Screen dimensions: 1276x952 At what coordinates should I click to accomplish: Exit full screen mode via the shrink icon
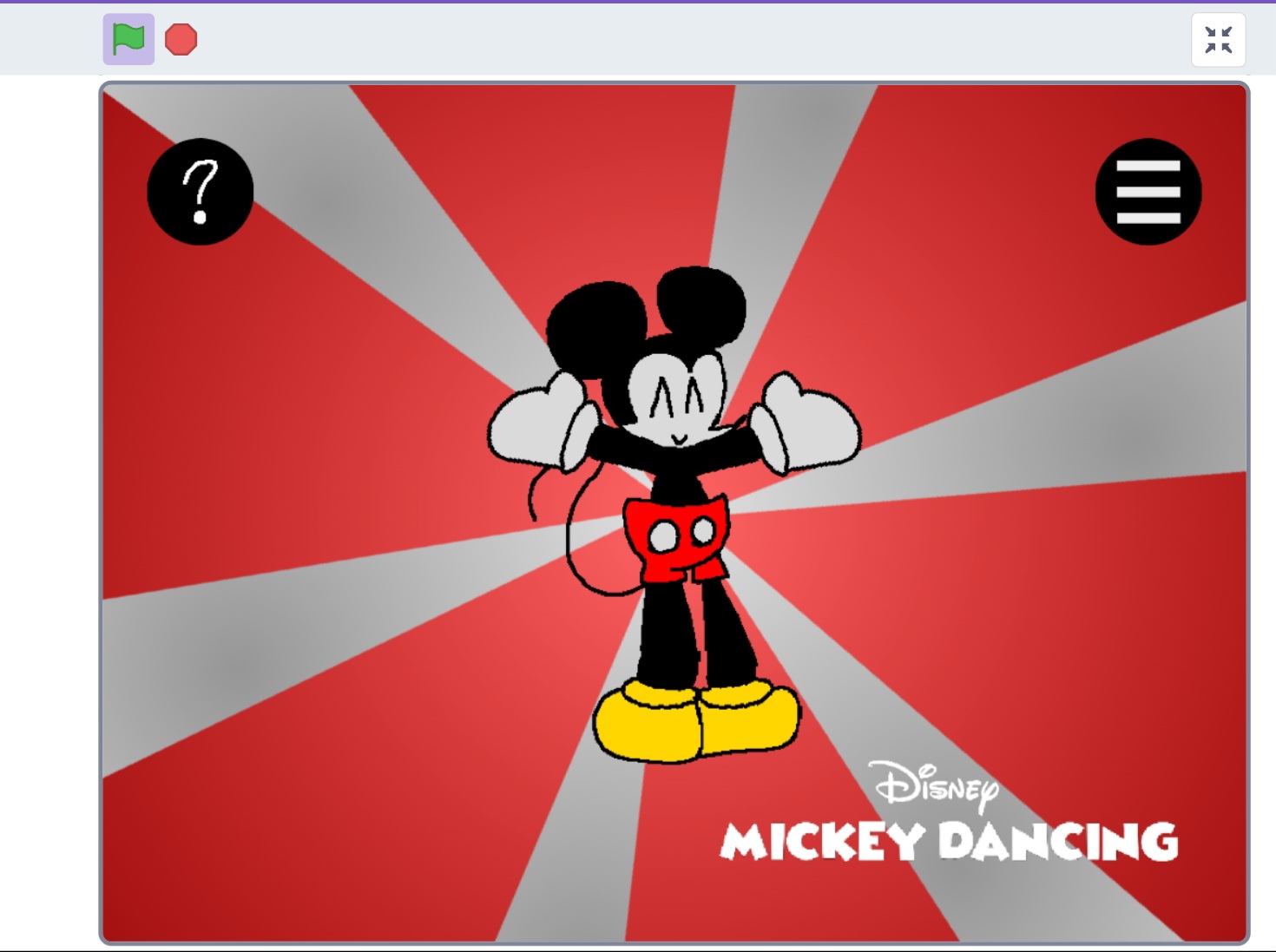pos(1218,40)
